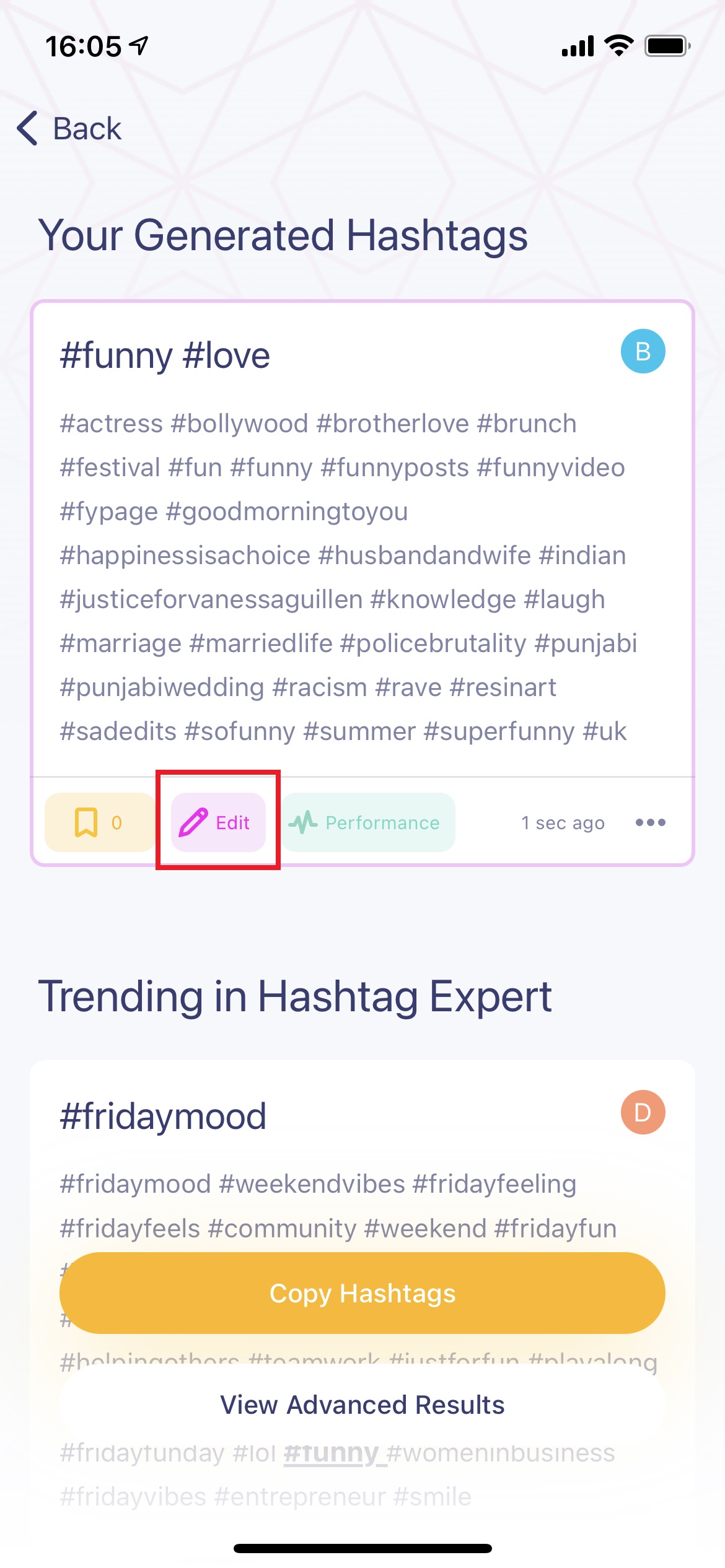Image resolution: width=725 pixels, height=1568 pixels.
Task: Open the three-dot more options menu
Action: tap(650, 822)
